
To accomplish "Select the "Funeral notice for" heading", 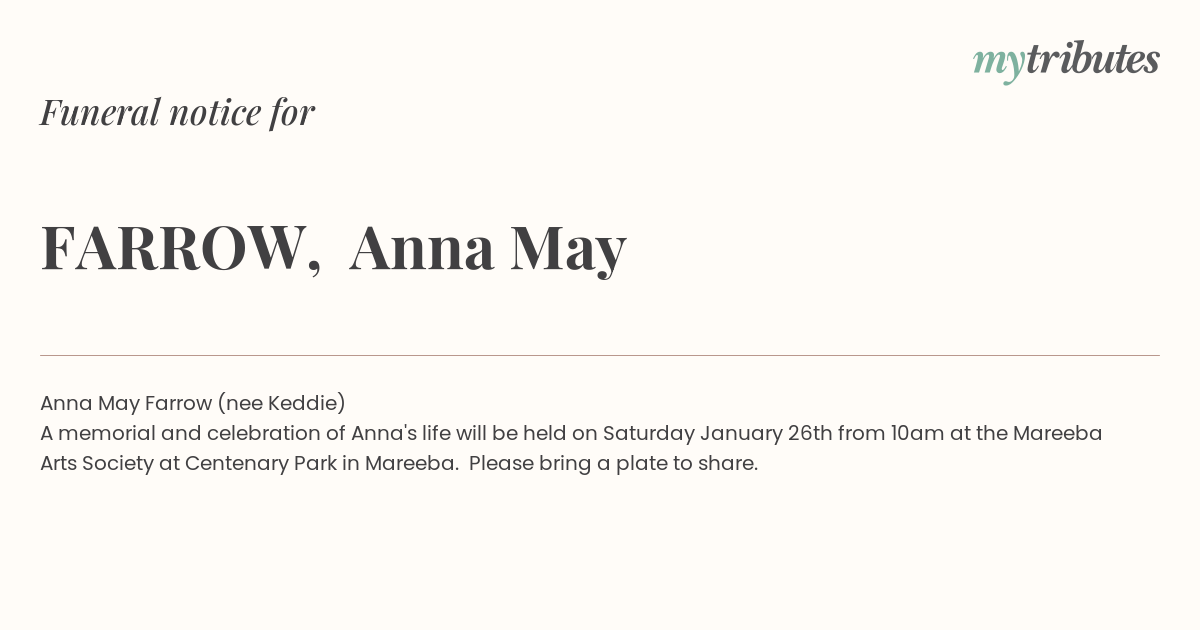I will (x=177, y=112).
